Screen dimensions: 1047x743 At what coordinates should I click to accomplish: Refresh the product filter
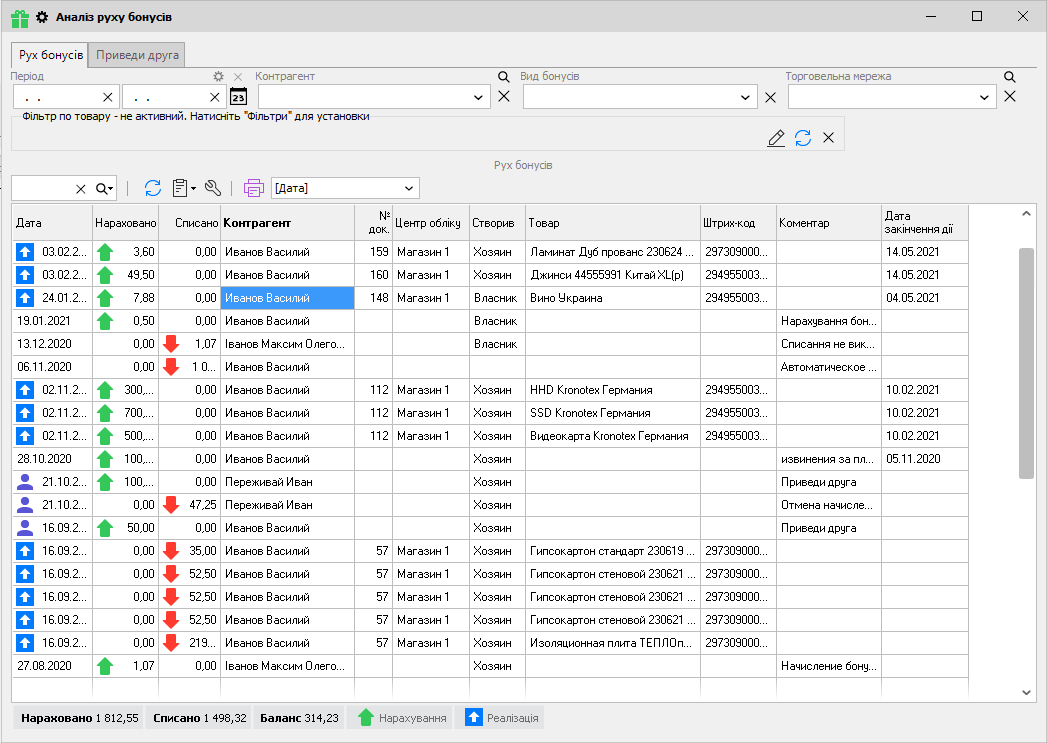[803, 138]
